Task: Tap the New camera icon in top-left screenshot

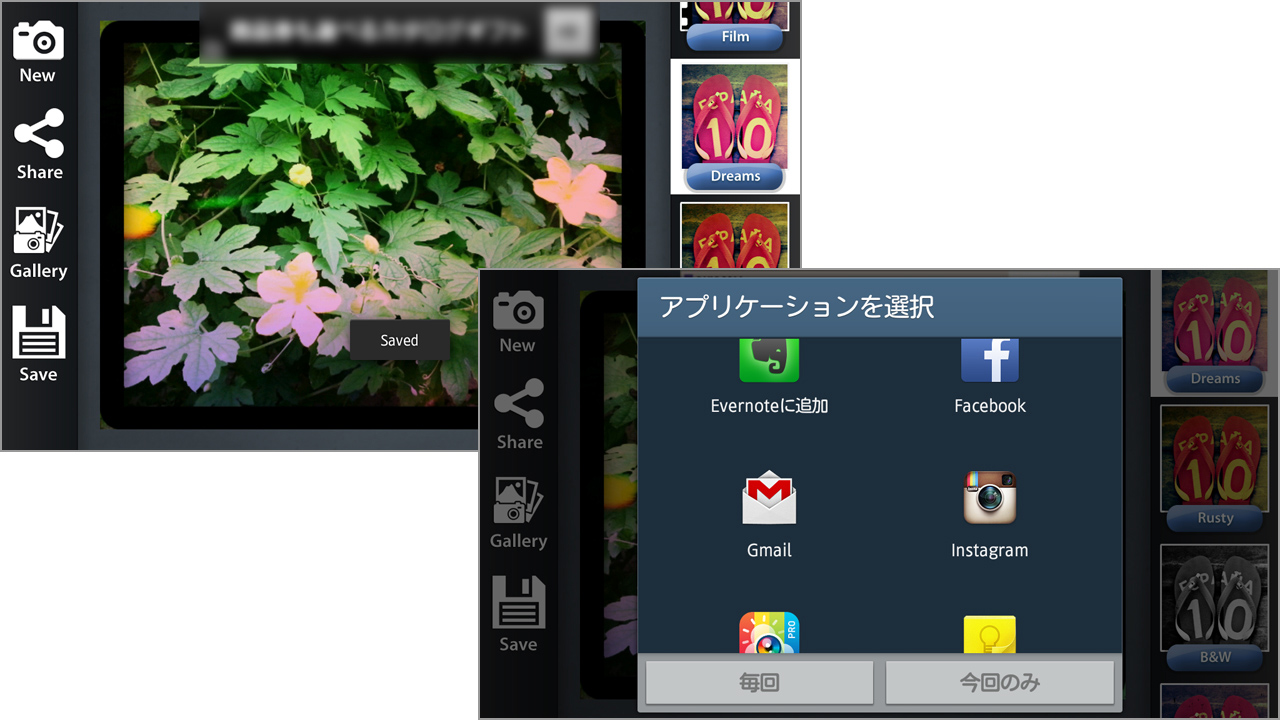Action: [38, 52]
